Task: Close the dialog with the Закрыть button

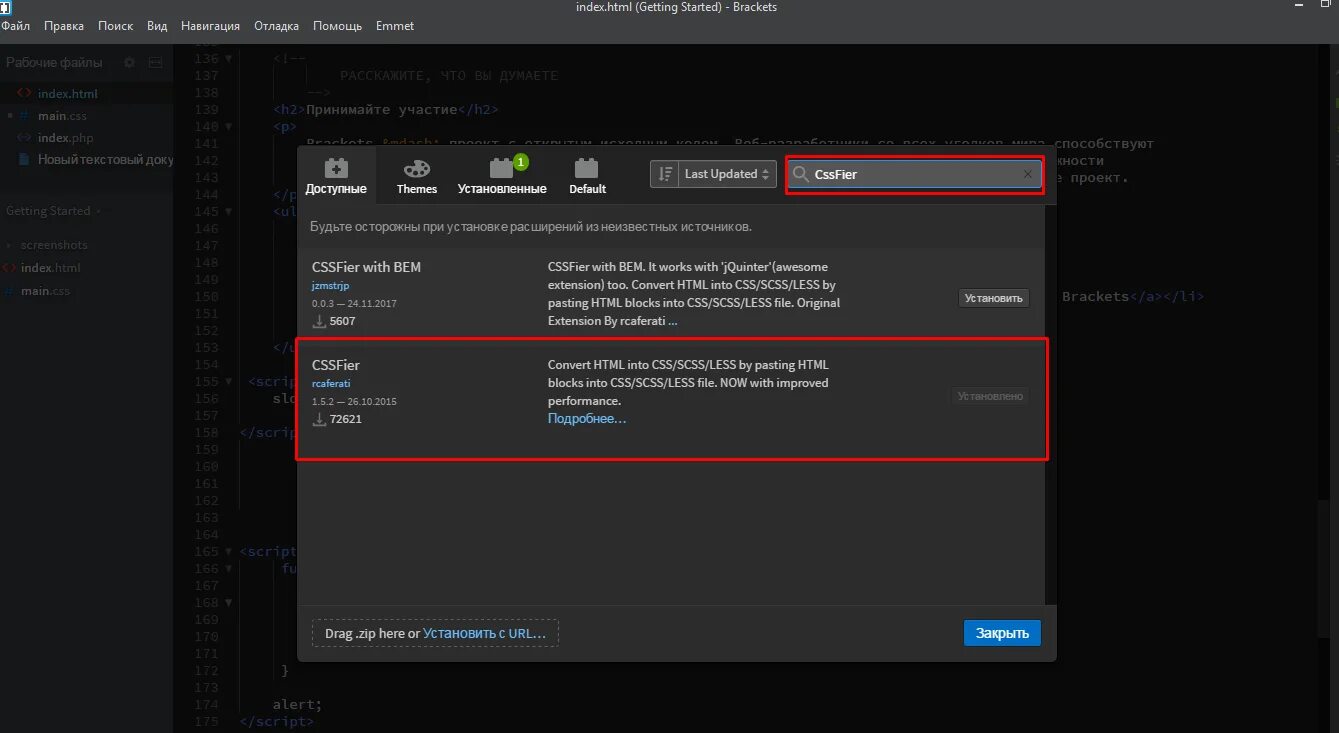Action: [x=1002, y=633]
